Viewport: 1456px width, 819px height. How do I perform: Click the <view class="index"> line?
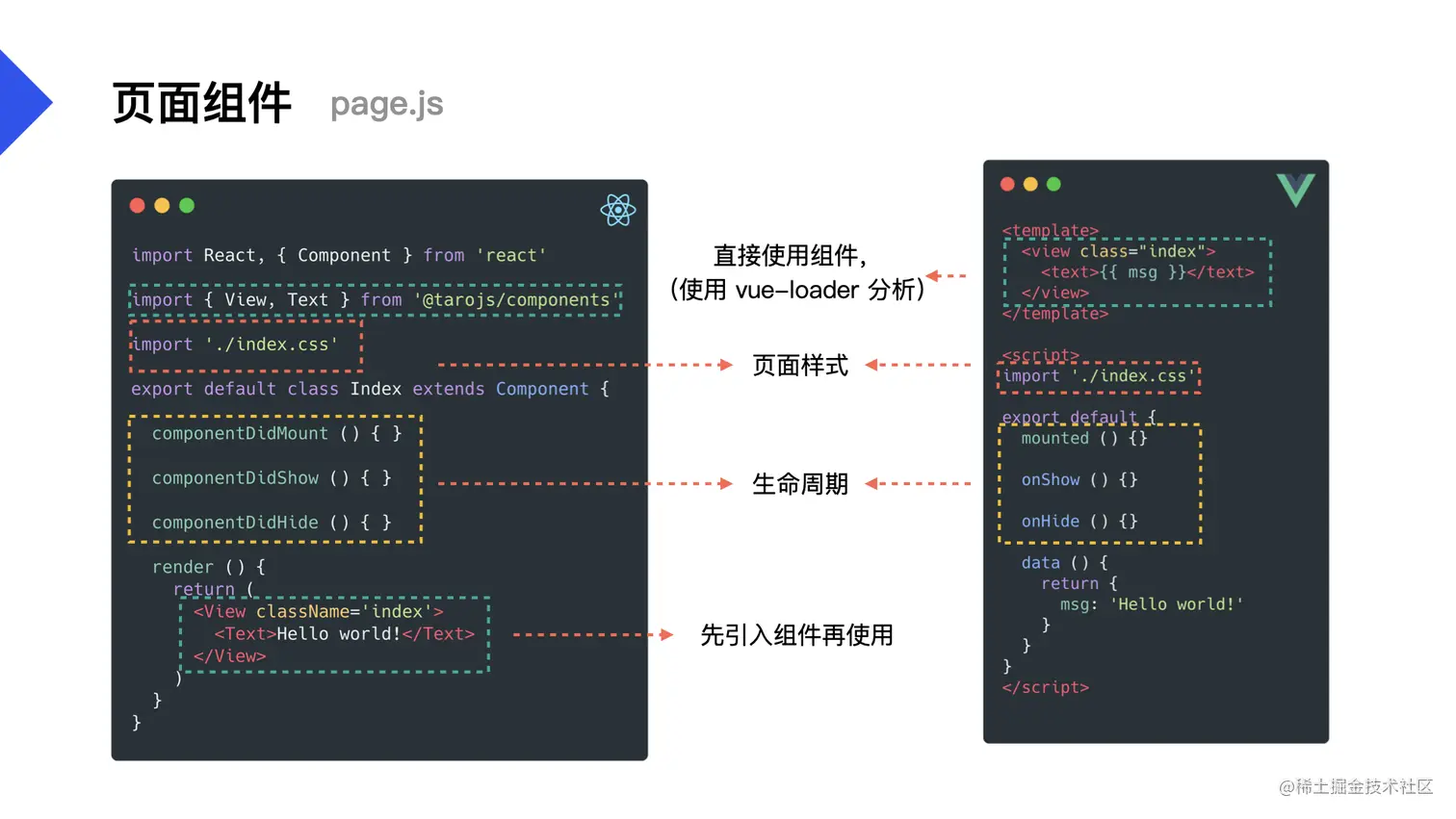coord(1118,251)
